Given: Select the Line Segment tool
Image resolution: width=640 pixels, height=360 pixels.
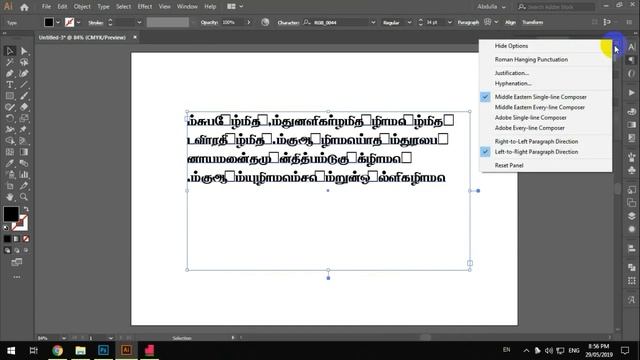Looking at the screenshot, I should [x=24, y=85].
